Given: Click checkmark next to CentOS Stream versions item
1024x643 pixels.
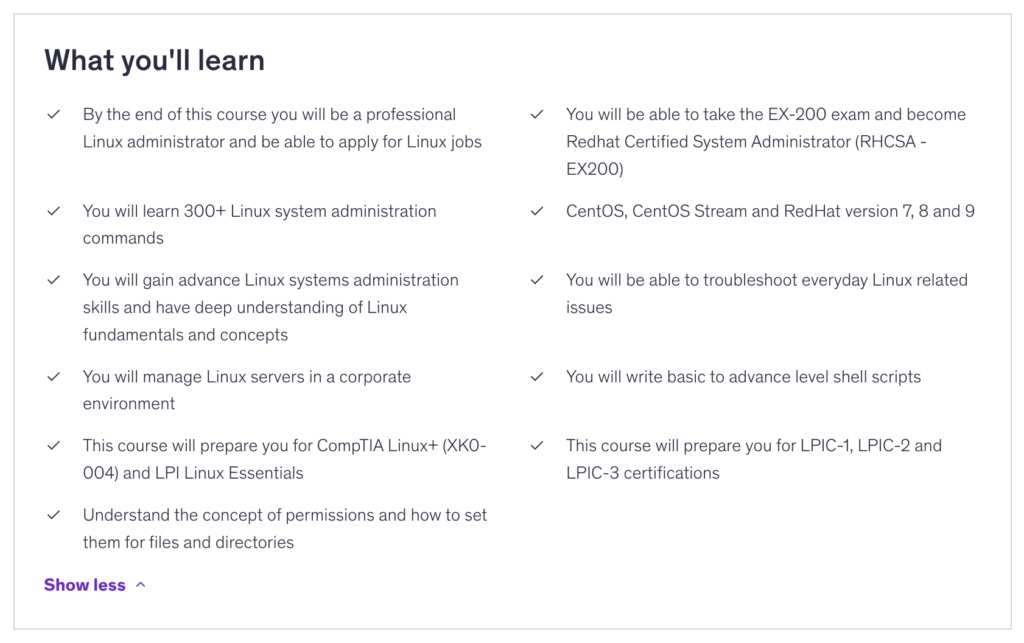Looking at the screenshot, I should [x=537, y=212].
